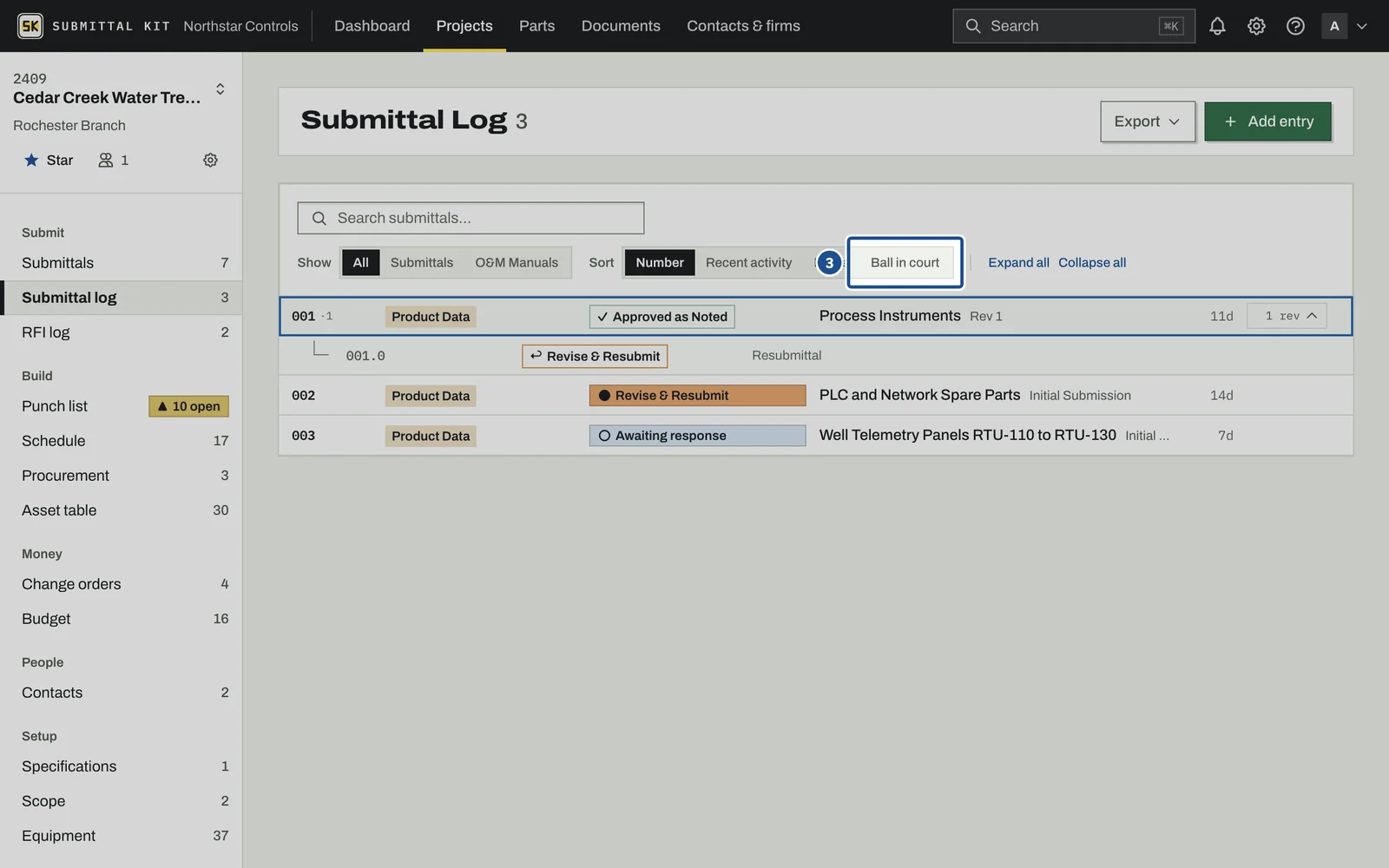Open Asset table in sidebar

point(121,510)
